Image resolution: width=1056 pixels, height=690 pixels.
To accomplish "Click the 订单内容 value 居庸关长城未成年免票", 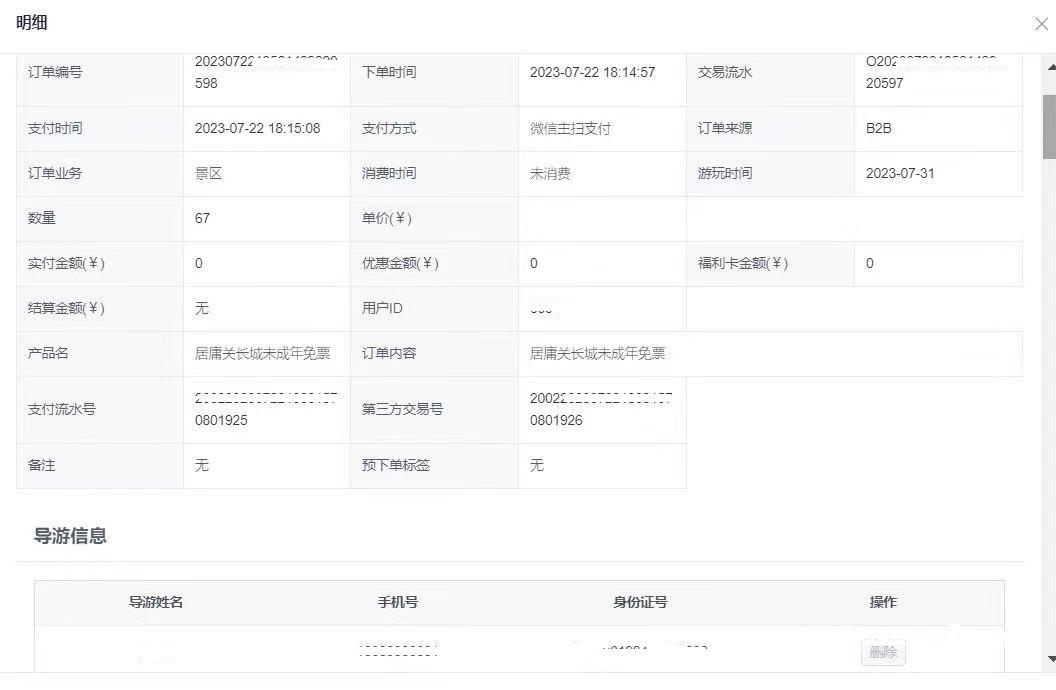I will pyautogui.click(x=597, y=353).
